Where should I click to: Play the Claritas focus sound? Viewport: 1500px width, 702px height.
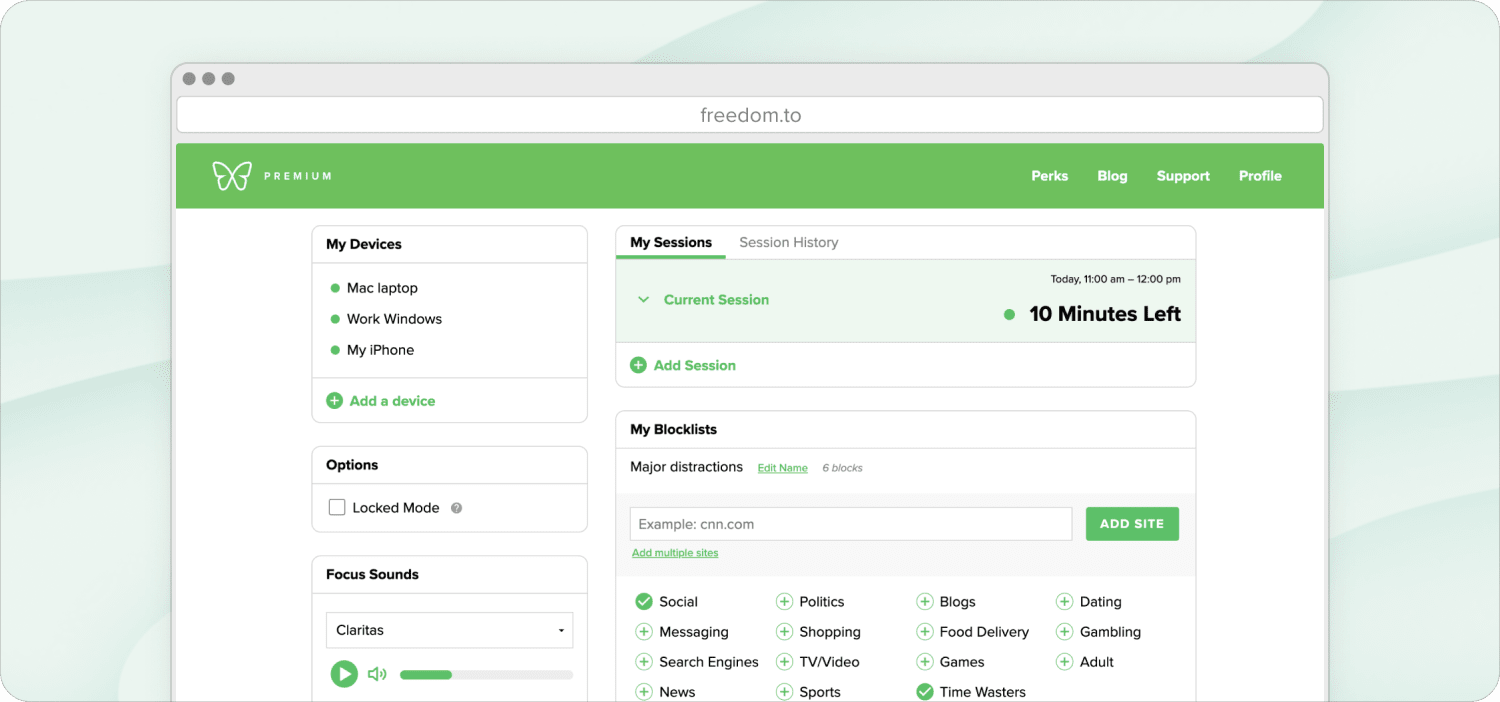tap(344, 674)
